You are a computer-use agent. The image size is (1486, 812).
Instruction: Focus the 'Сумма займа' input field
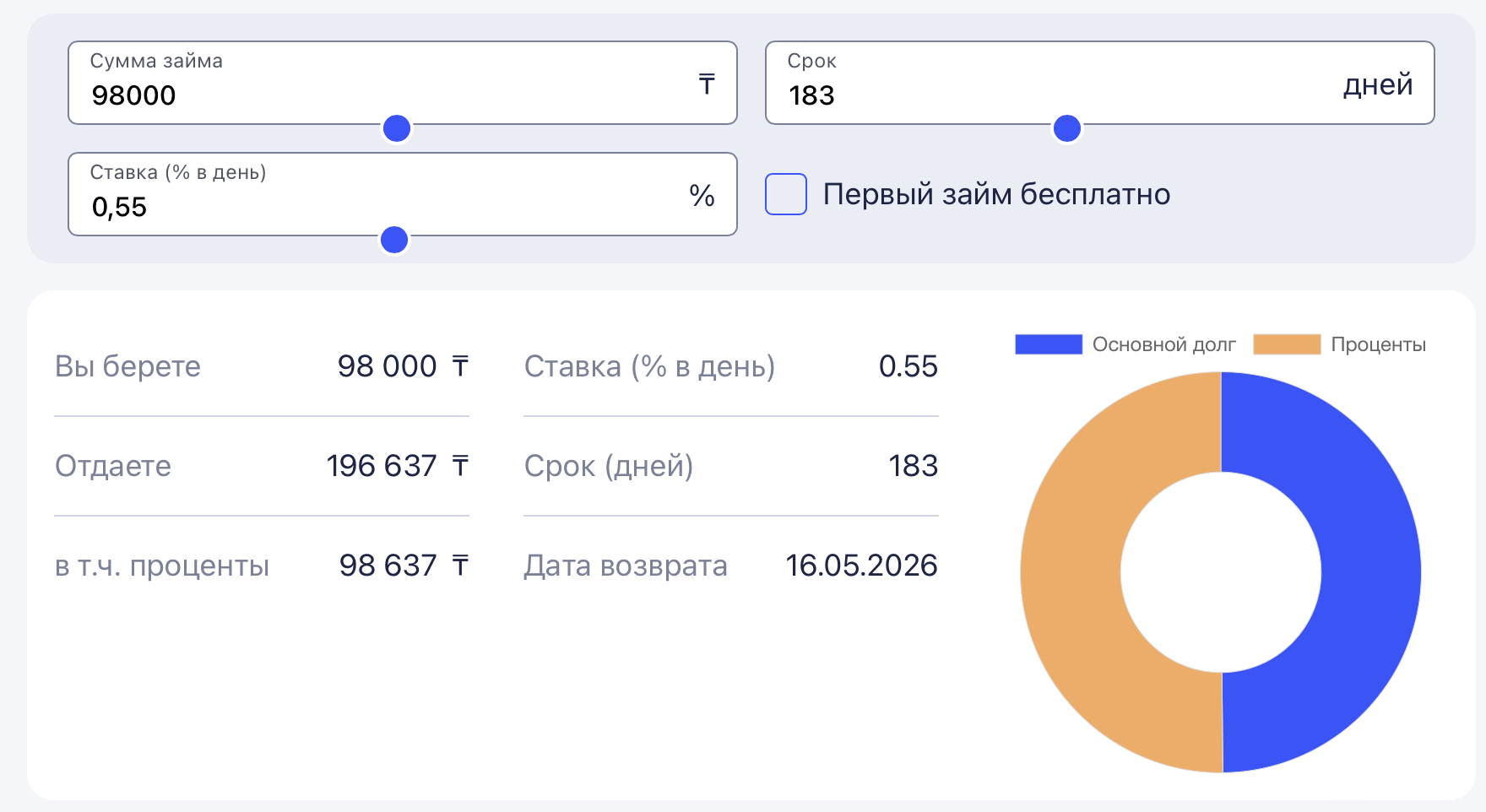coord(380,95)
